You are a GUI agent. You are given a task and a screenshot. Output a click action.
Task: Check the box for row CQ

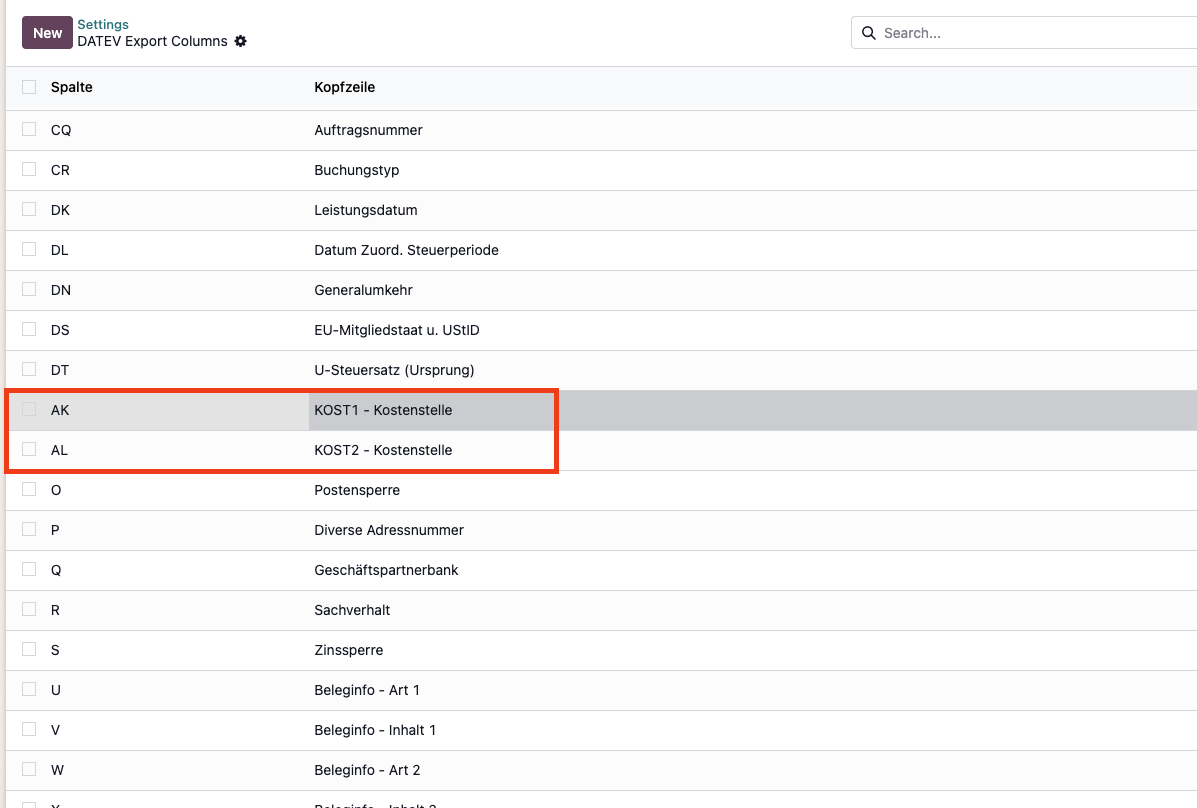(x=29, y=129)
